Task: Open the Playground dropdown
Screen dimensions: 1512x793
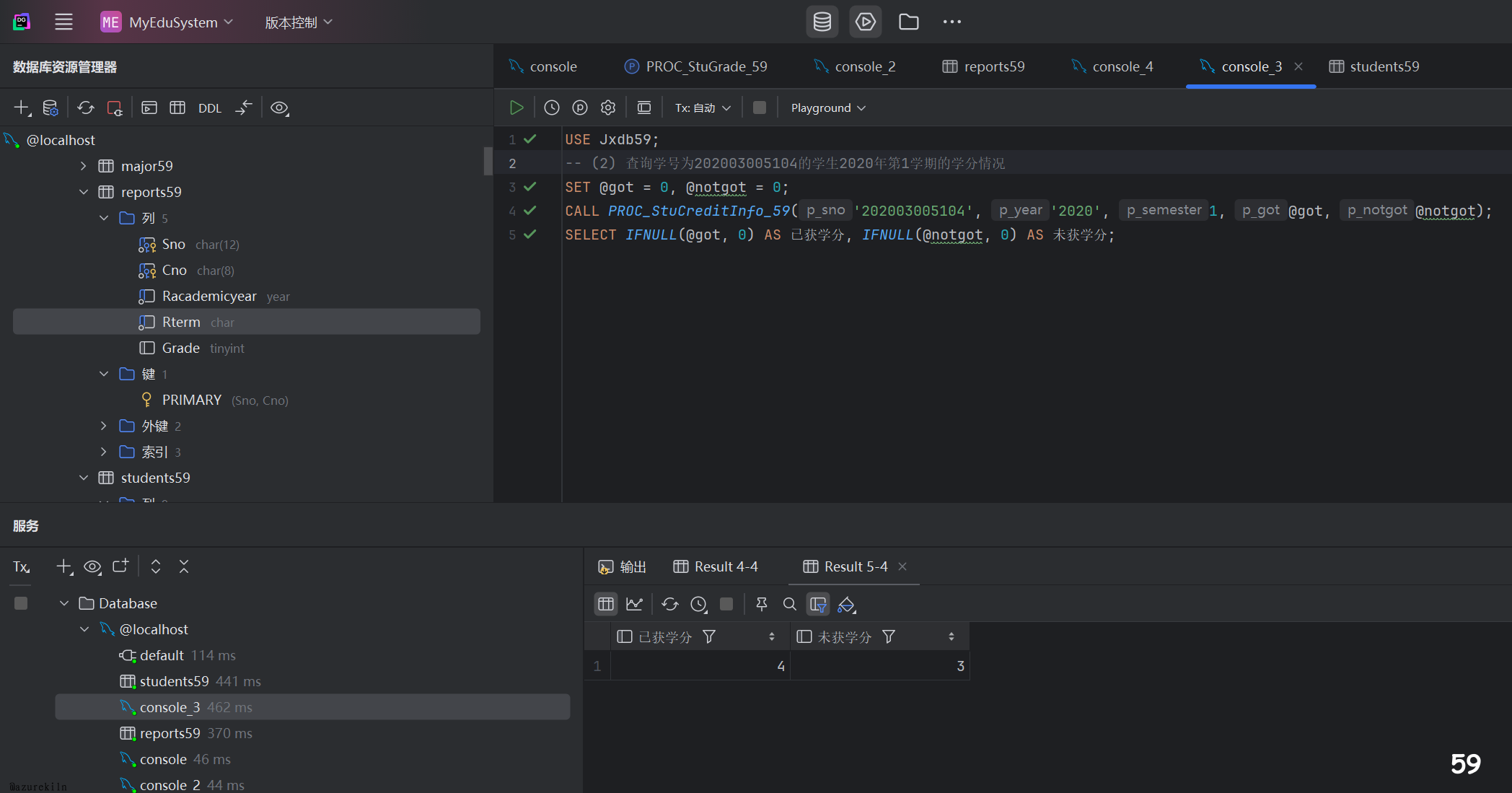Action: [x=828, y=108]
